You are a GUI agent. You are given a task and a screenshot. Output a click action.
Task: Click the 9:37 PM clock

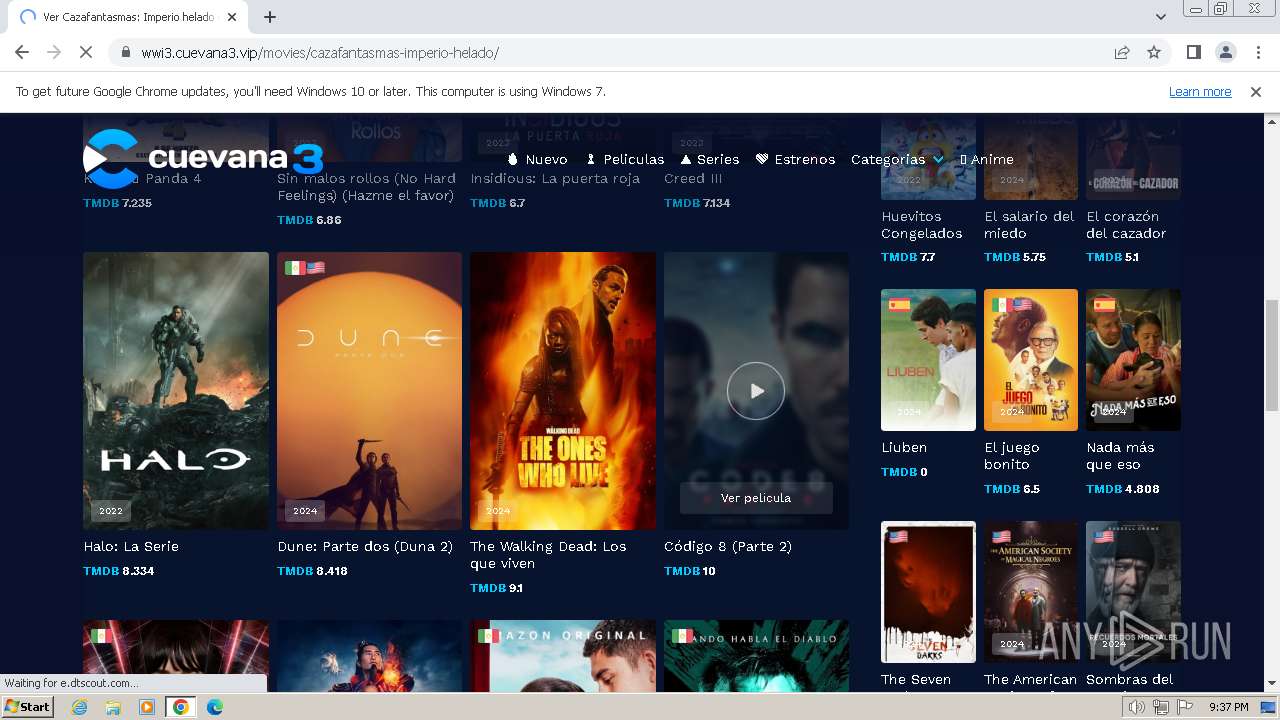(1228, 707)
